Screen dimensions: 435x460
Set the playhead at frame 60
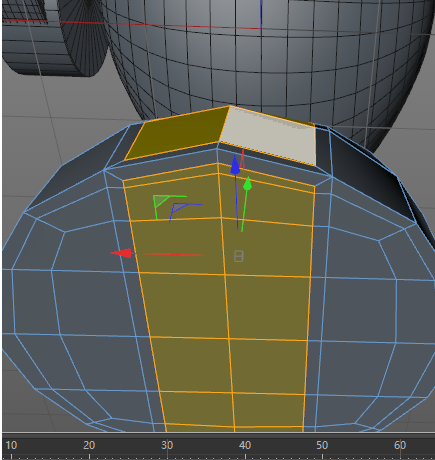[x=400, y=445]
